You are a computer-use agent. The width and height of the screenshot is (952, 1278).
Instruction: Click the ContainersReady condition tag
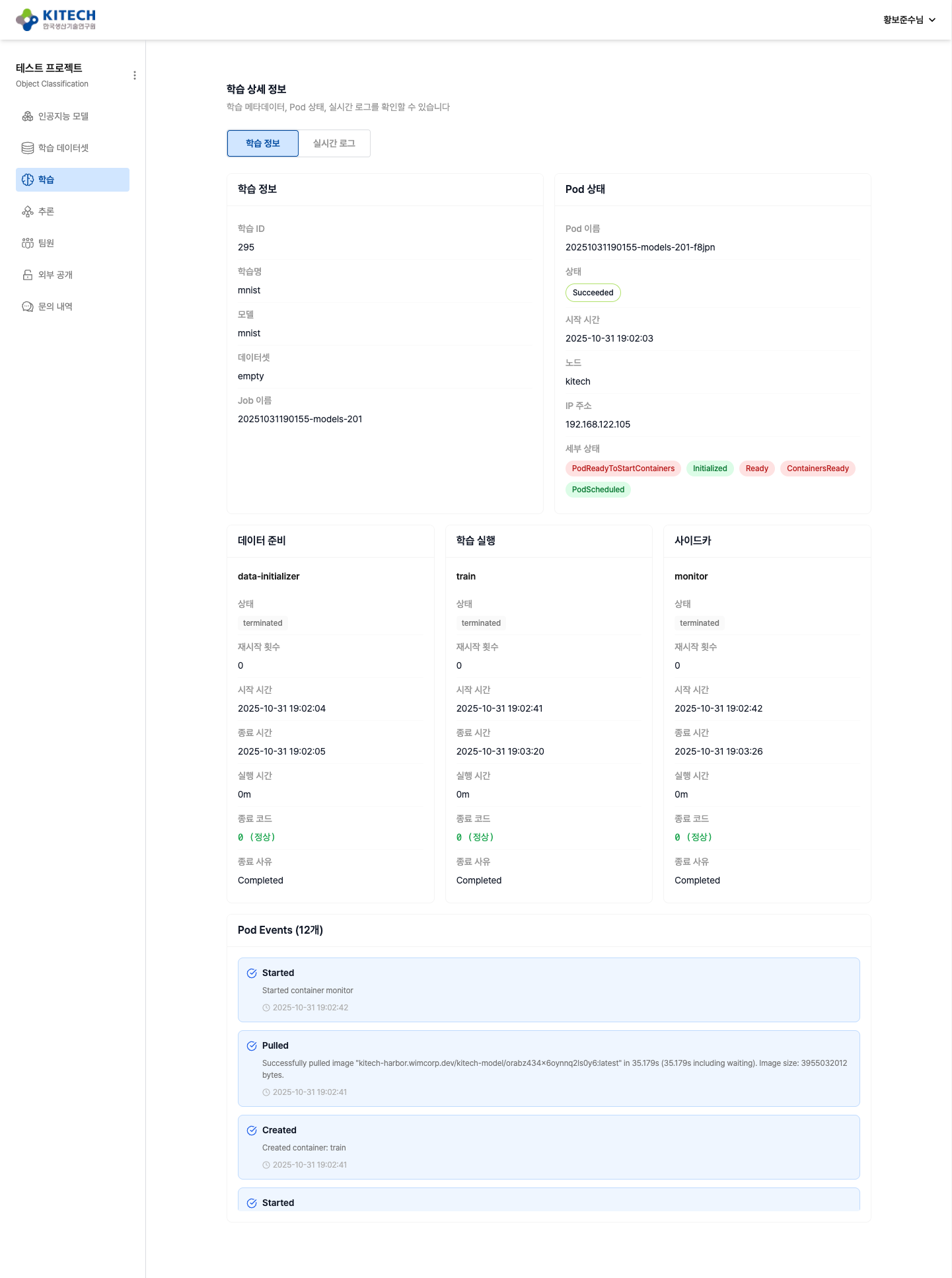point(817,469)
